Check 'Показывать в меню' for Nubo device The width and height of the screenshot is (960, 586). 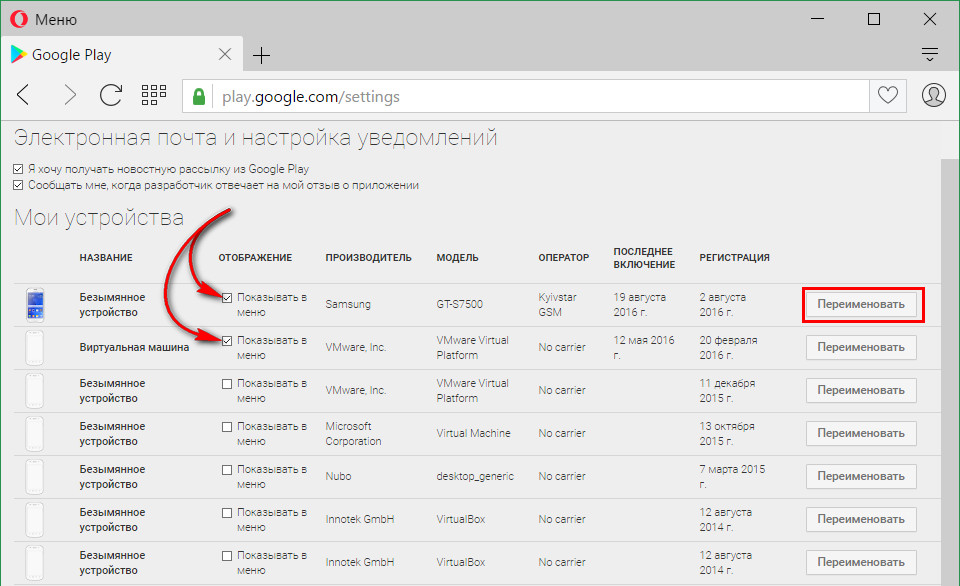[227, 470]
